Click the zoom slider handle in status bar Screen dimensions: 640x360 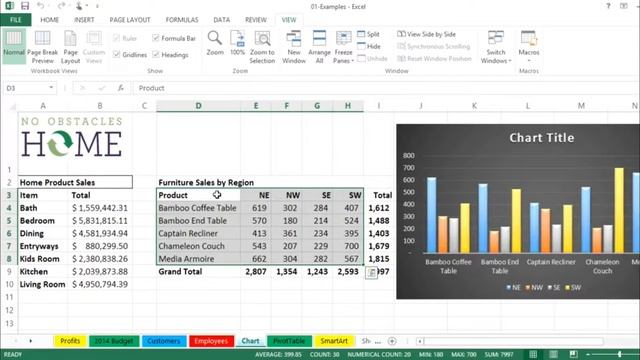[x=620, y=354]
